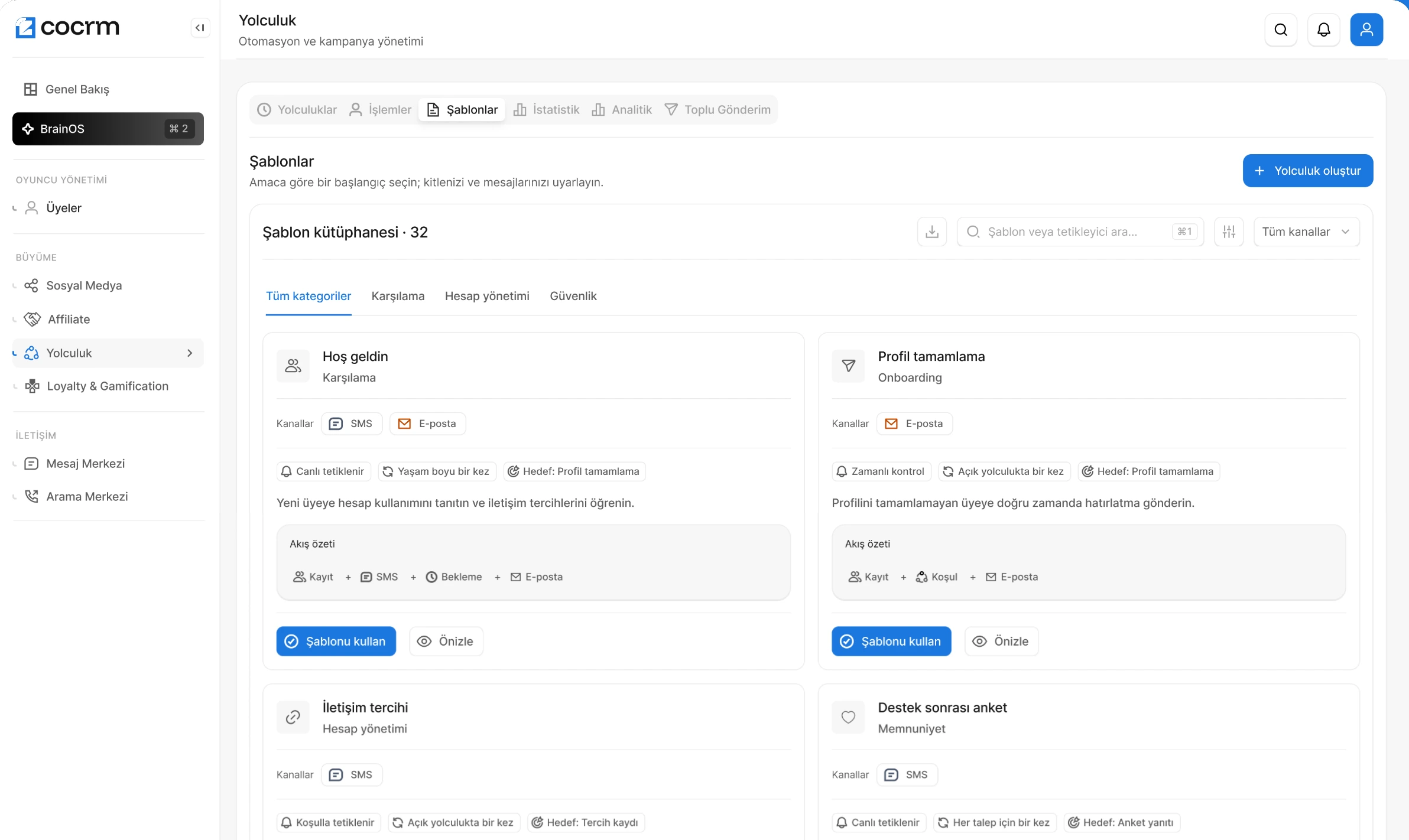1409x840 pixels.
Task: Select the Tüm kategoriler category tab
Action: [x=309, y=296]
